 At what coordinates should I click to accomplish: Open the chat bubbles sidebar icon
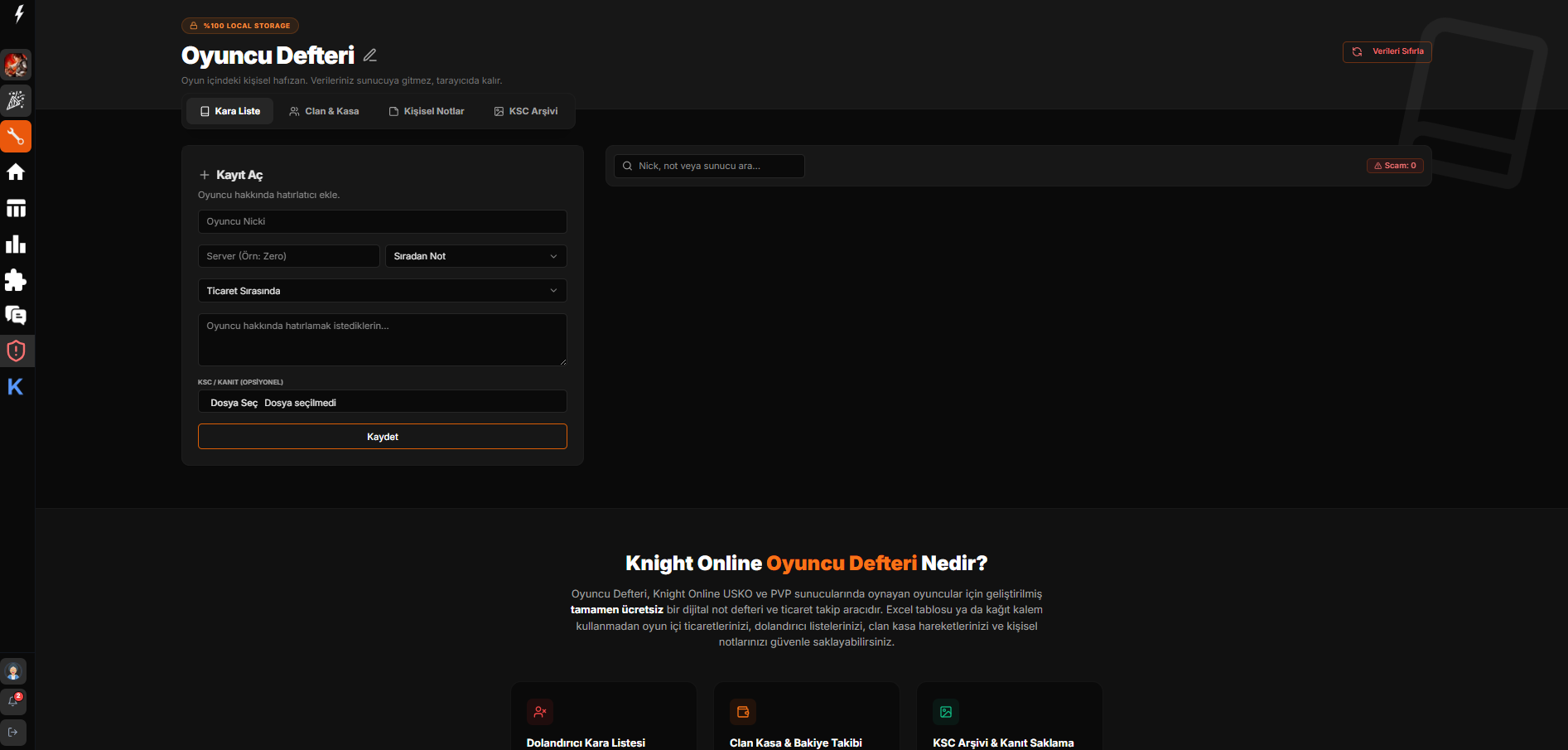16,315
